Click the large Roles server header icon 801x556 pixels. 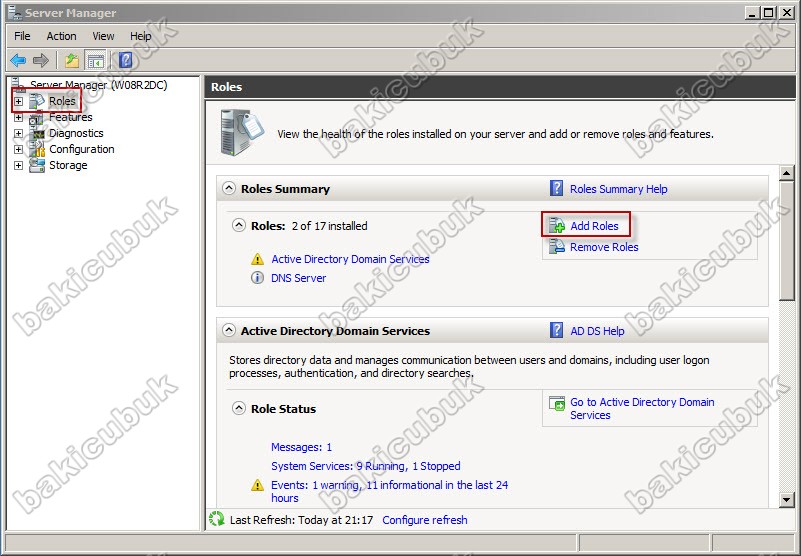[242, 132]
